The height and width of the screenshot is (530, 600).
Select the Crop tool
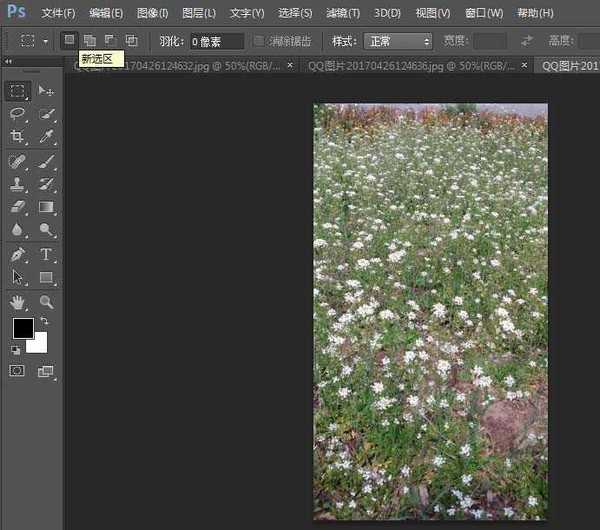pyautogui.click(x=17, y=137)
